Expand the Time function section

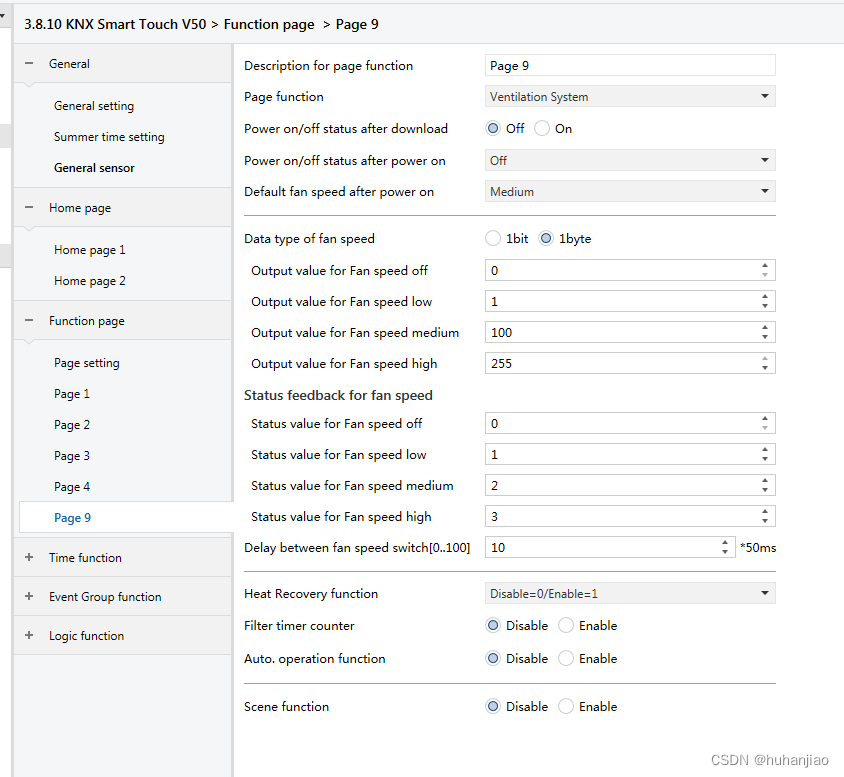click(x=29, y=558)
